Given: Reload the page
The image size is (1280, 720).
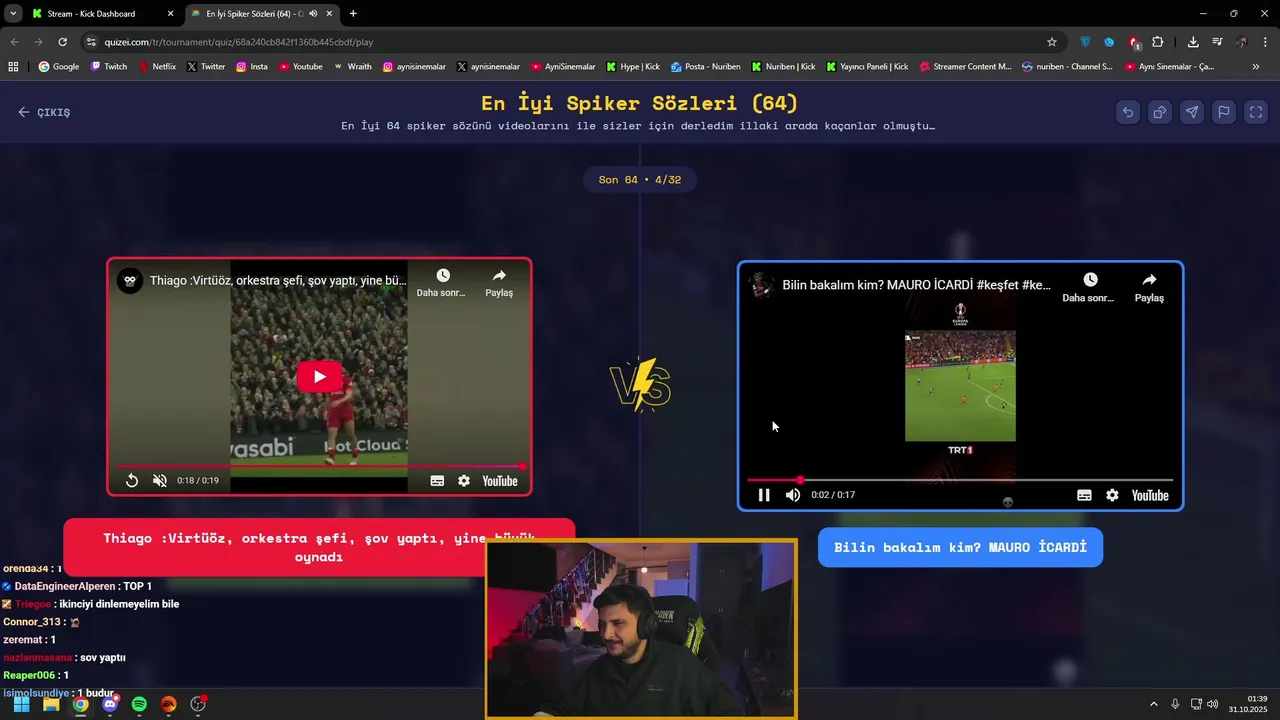Looking at the screenshot, I should (62, 42).
